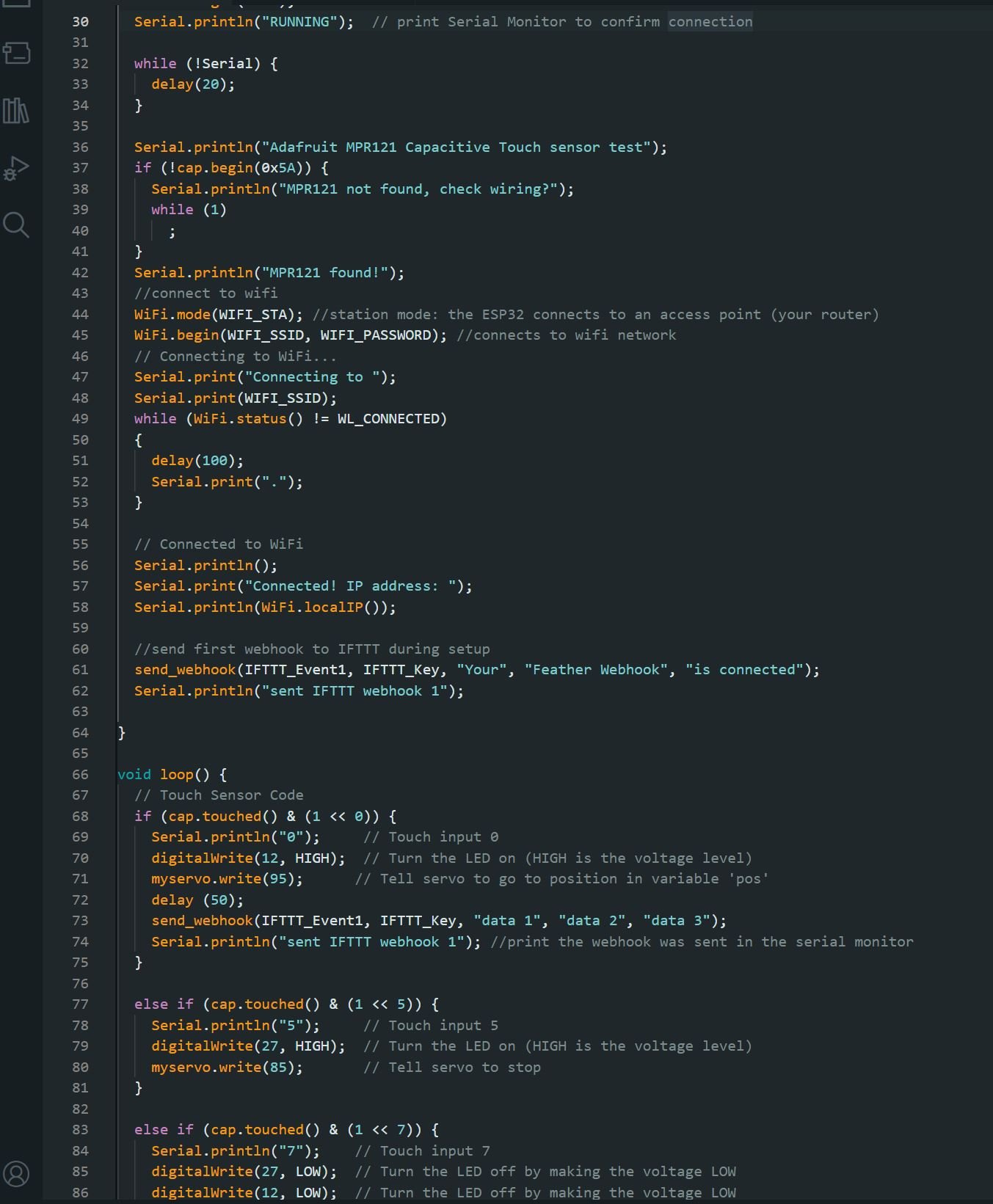The width and height of the screenshot is (993, 1204).
Task: Click the "void loop() {" declaration
Action: click(x=172, y=775)
